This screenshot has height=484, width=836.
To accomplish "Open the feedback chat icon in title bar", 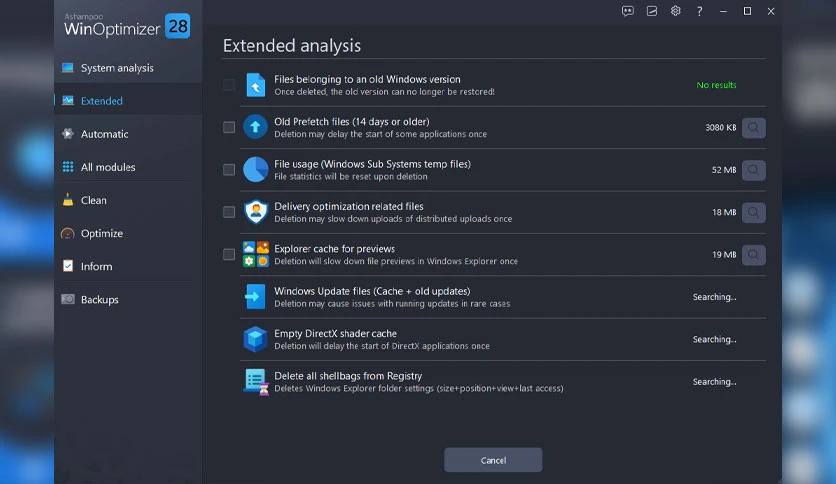I will [x=628, y=11].
